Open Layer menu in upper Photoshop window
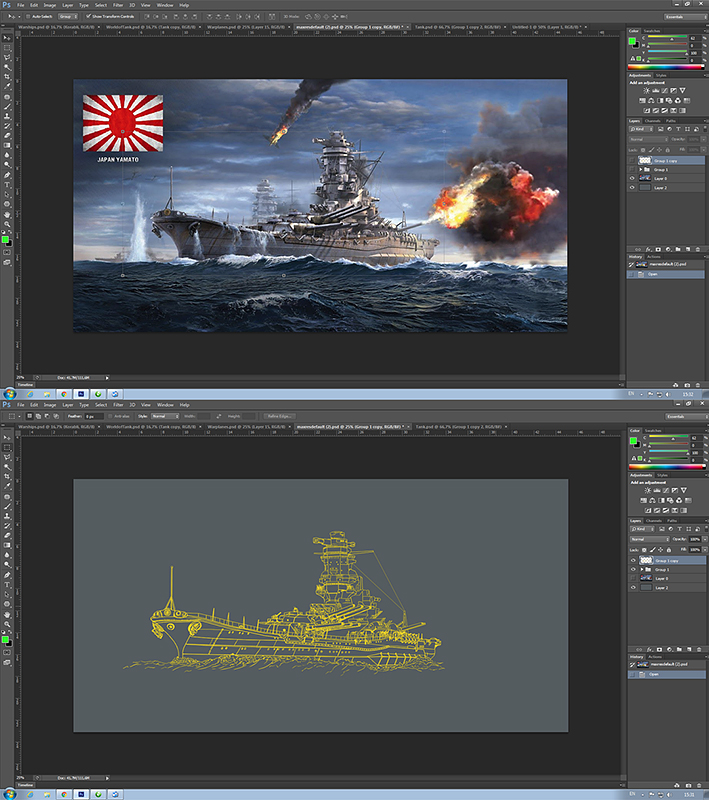 (68, 5)
